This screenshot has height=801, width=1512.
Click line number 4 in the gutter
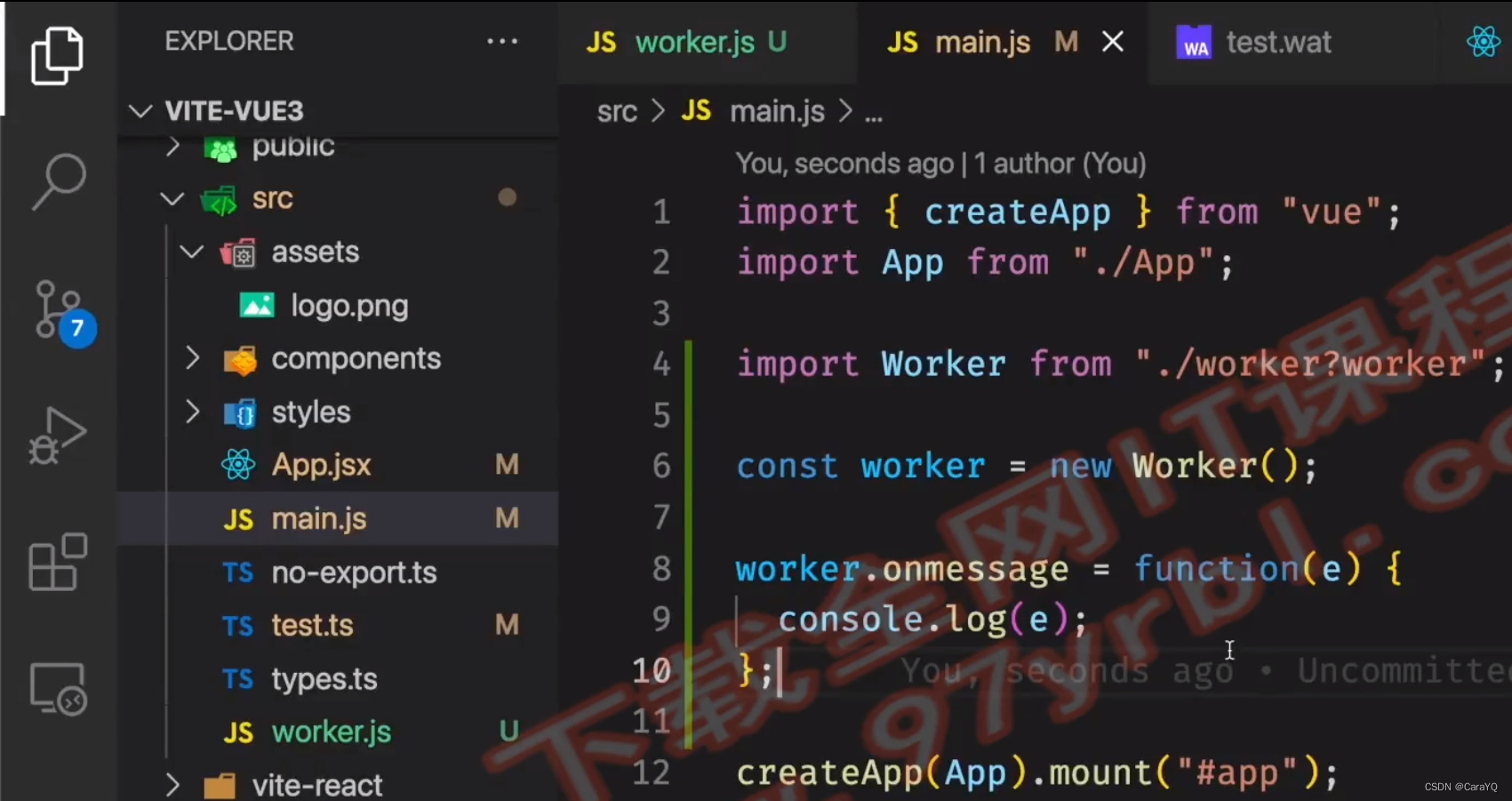click(661, 364)
